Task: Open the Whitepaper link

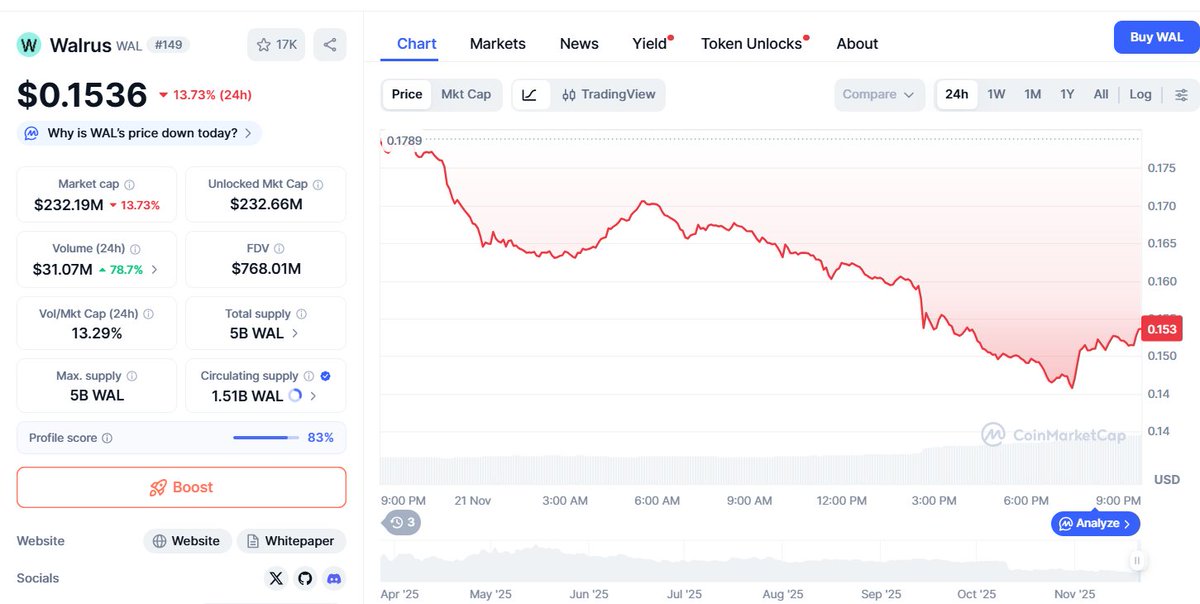Action: point(291,540)
